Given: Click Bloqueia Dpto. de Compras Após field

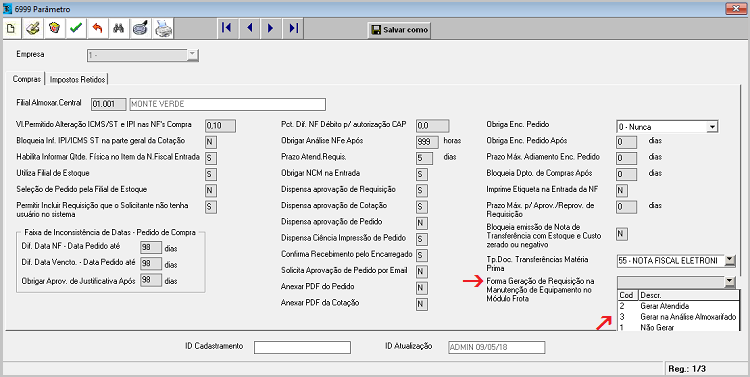Looking at the screenshot, I should [627, 175].
